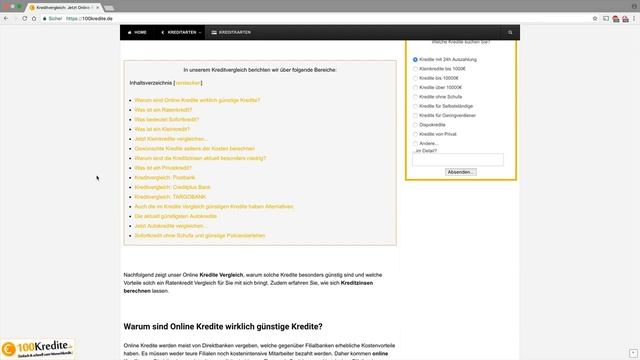Click the second red extension icon
This screenshot has width=640, height=360.
tap(625, 19)
